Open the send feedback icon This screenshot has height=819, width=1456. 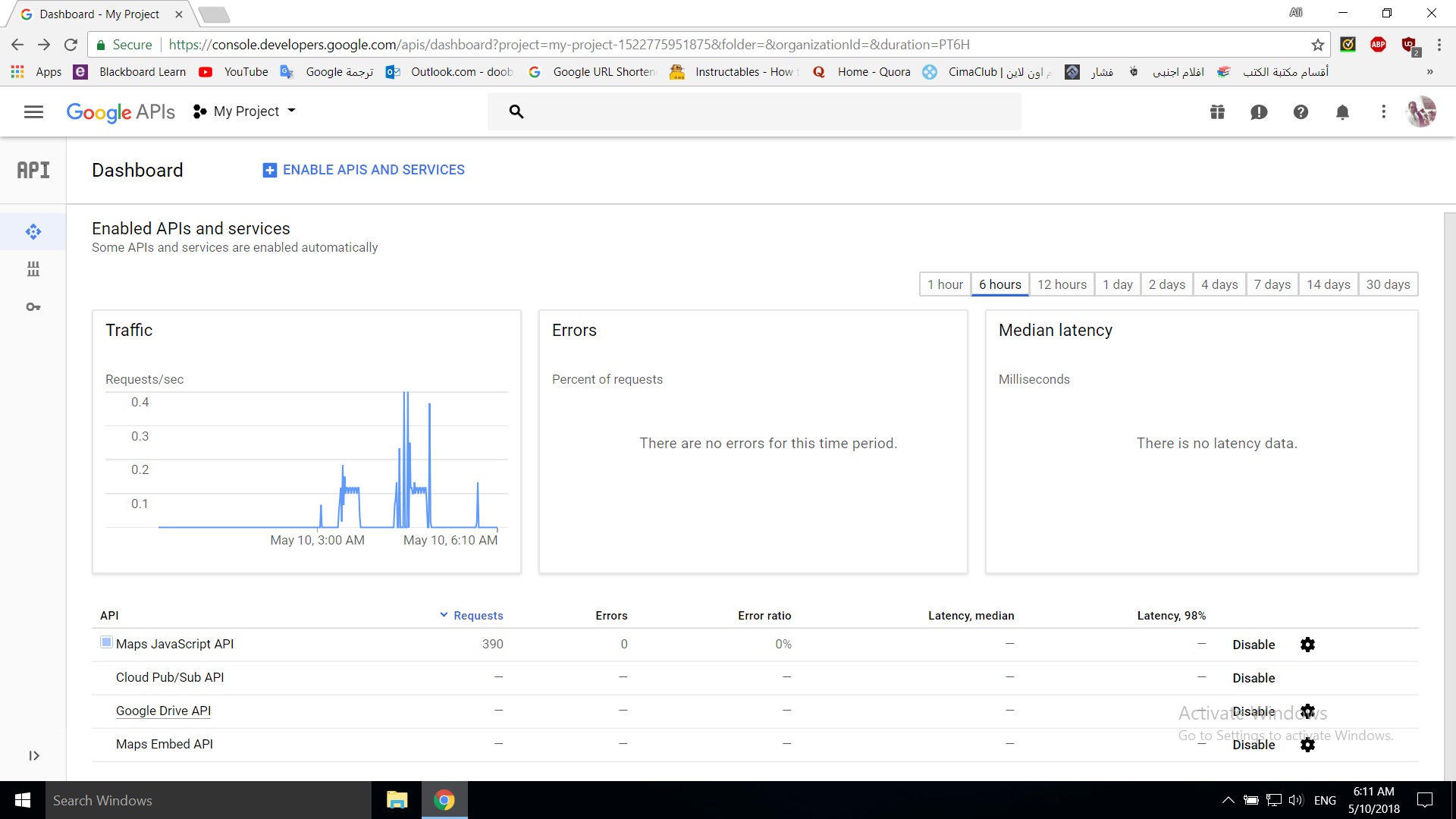click(1259, 112)
